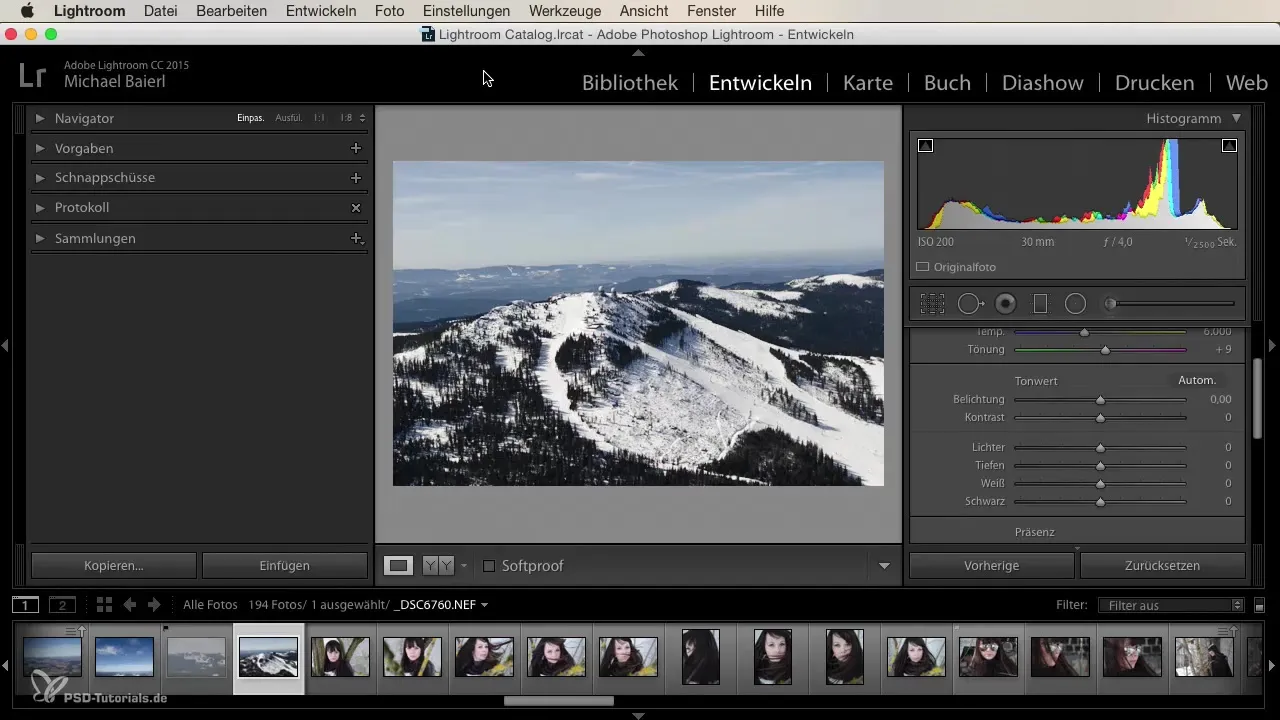1280x720 pixels.
Task: Go forward with filmstrip right arrow
Action: pyautogui.click(x=153, y=605)
